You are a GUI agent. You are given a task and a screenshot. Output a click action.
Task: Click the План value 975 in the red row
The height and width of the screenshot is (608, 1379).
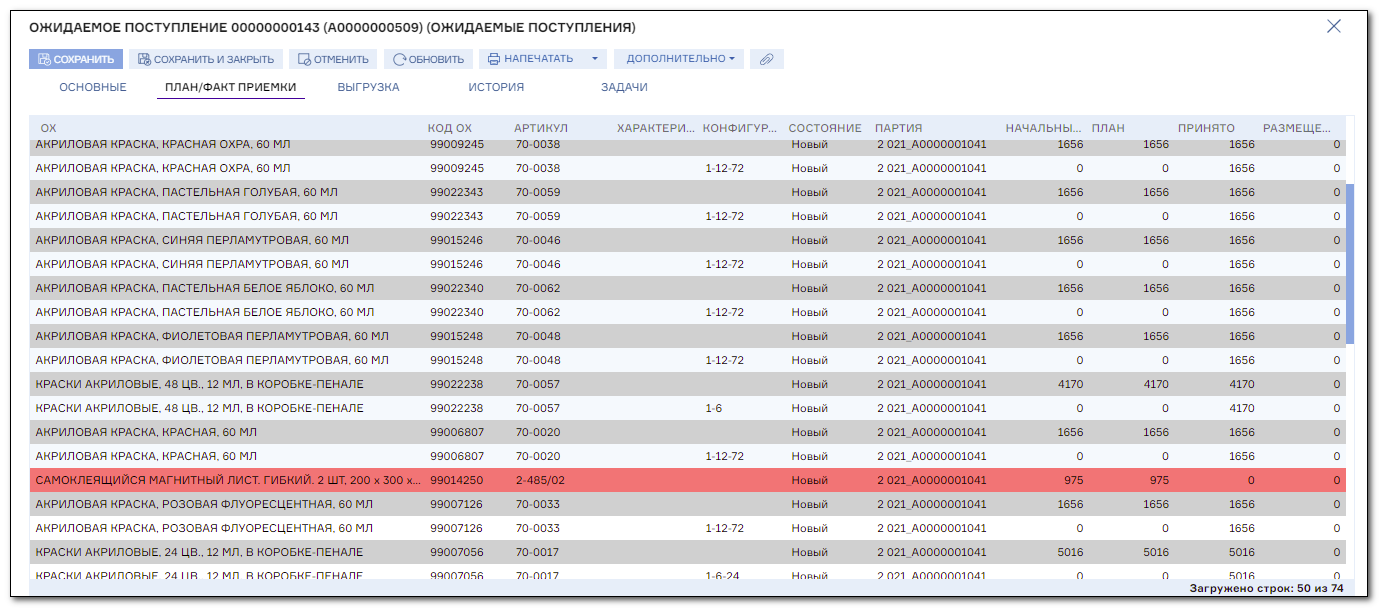point(1159,480)
